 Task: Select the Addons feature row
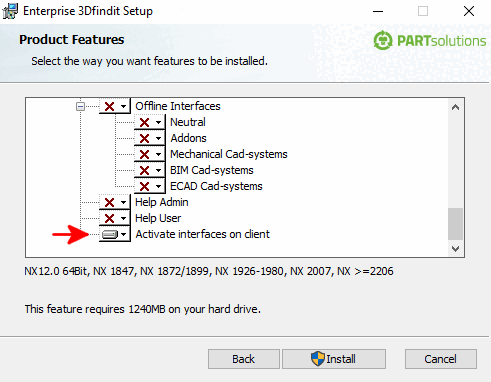pos(188,138)
